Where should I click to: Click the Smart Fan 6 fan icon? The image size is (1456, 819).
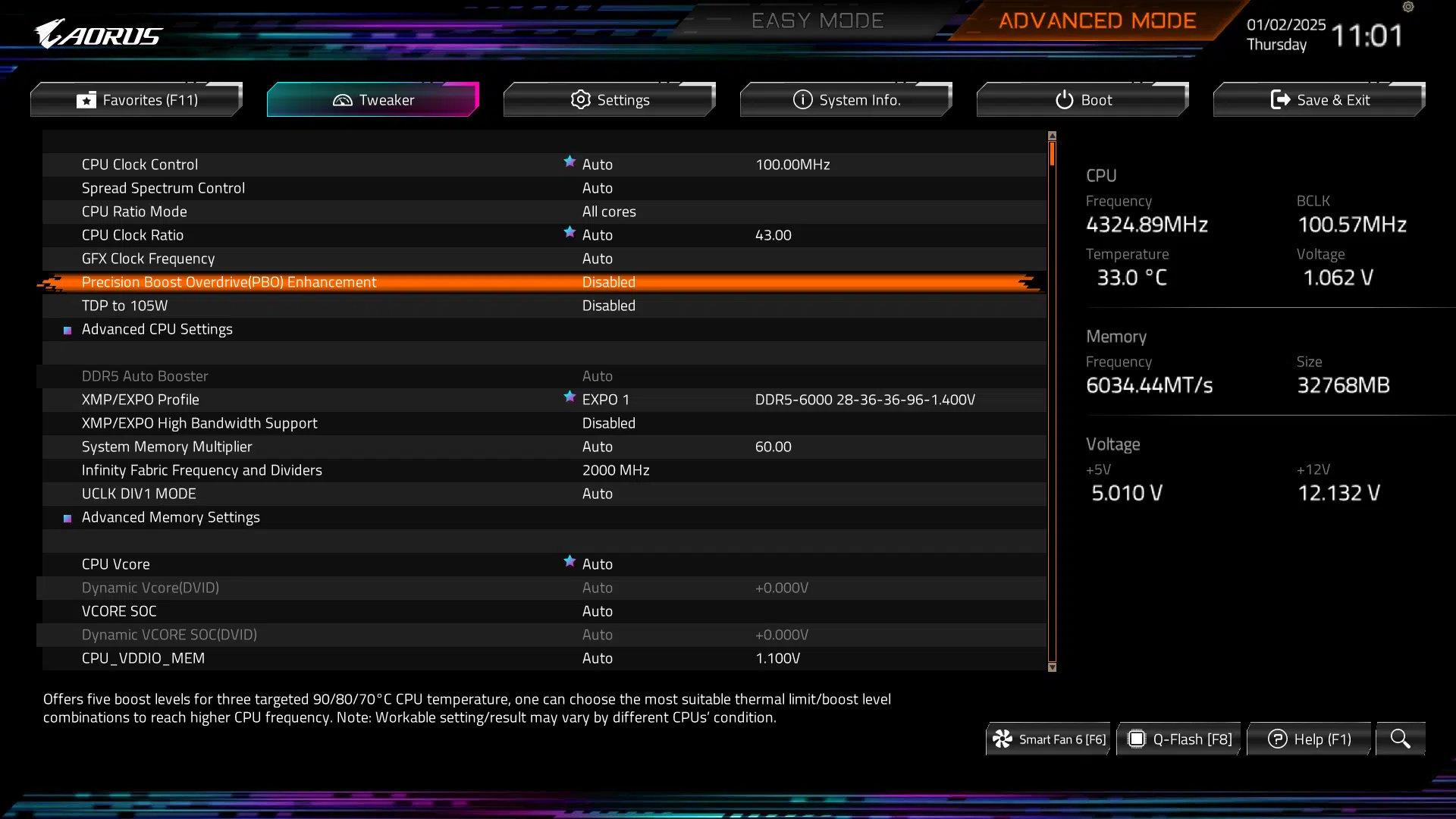coord(1003,739)
